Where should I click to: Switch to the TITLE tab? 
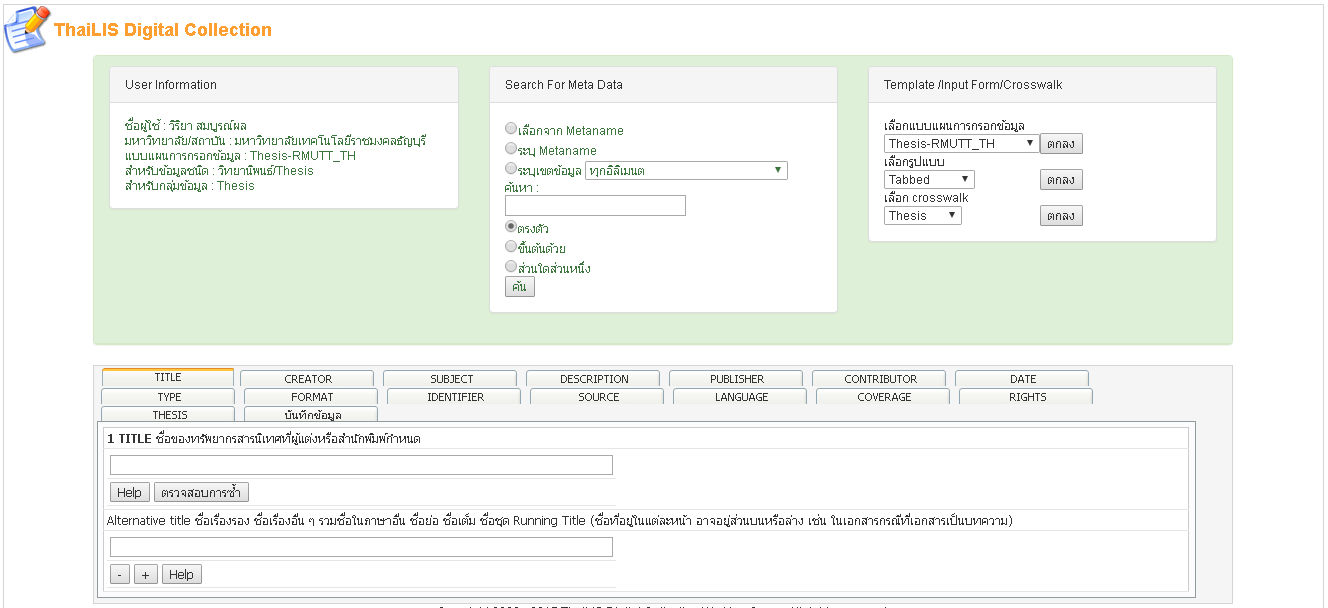[x=168, y=378]
